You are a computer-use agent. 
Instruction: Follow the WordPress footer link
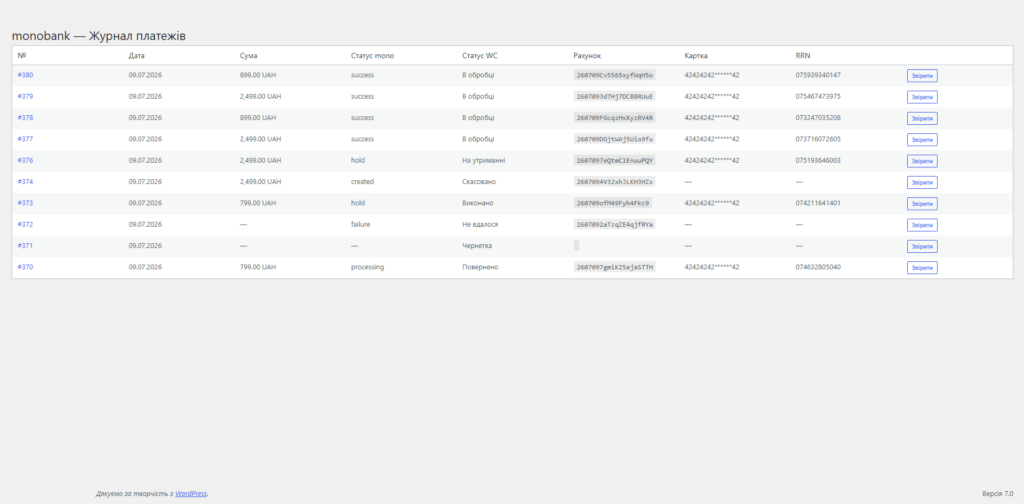(191, 494)
